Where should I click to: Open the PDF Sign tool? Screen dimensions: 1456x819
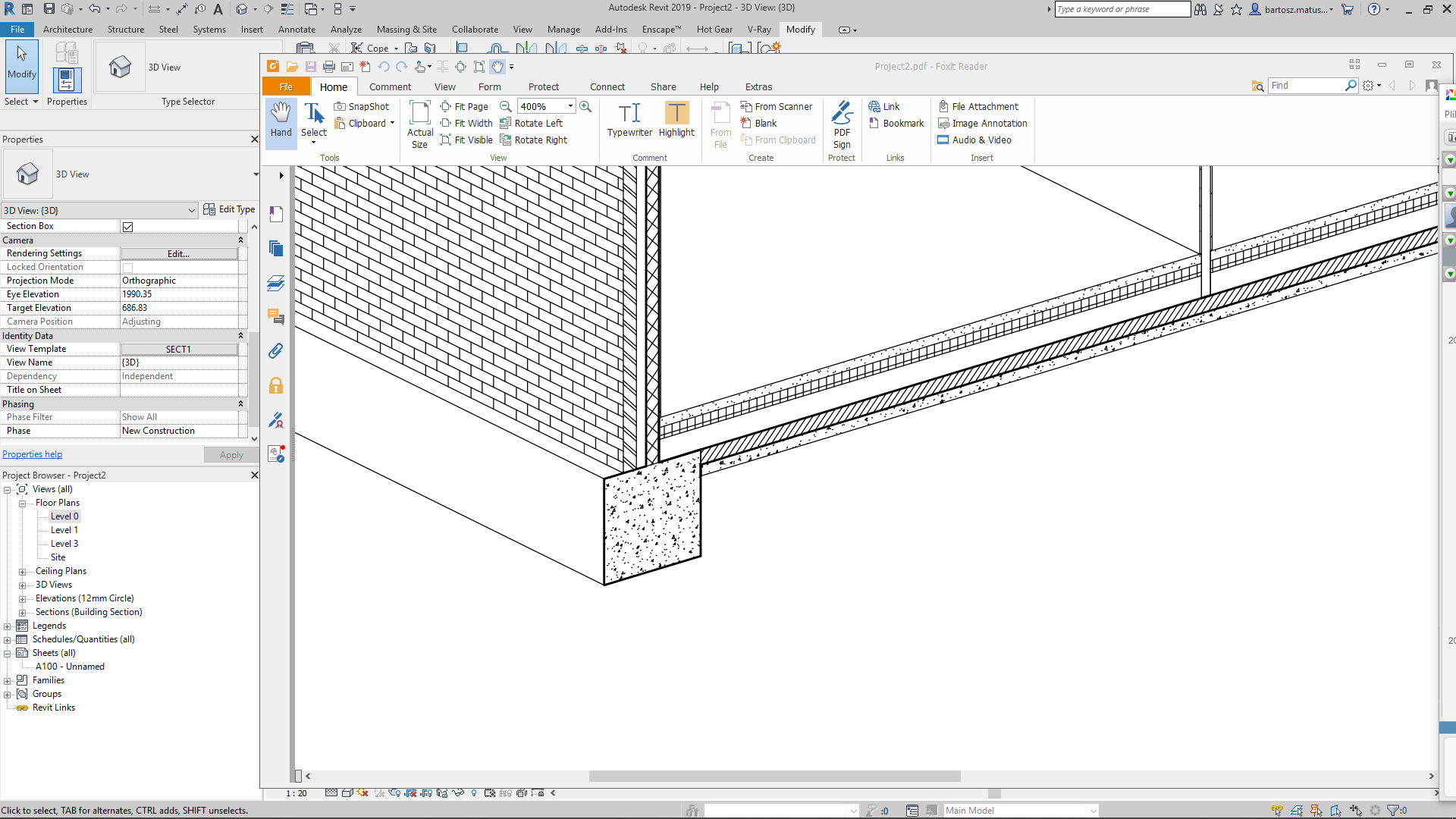[841, 125]
